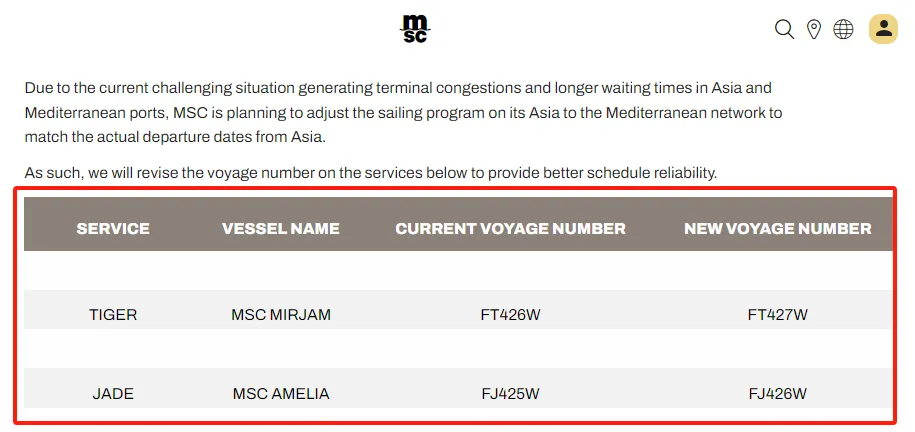Select the TIGER service cell
This screenshot has width=915, height=432.
pos(113,315)
